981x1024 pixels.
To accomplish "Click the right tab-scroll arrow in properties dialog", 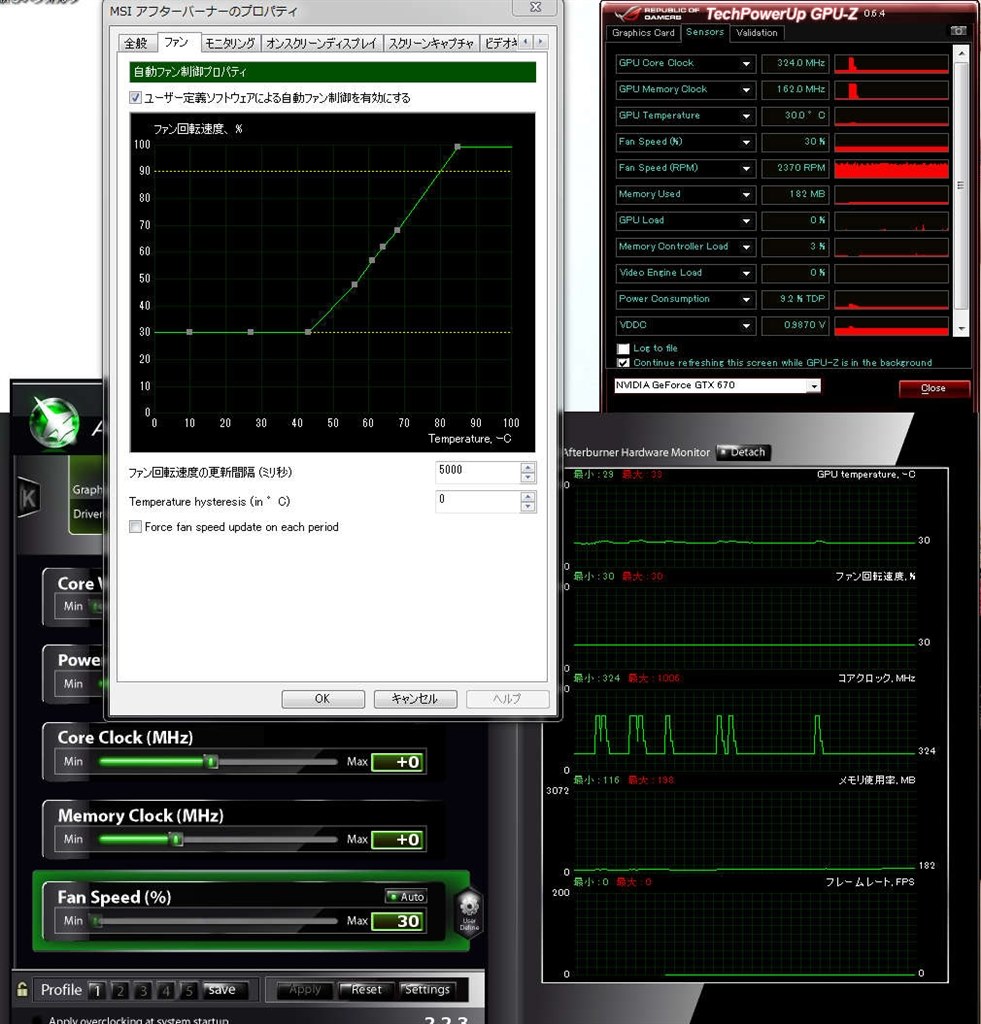I will point(540,43).
